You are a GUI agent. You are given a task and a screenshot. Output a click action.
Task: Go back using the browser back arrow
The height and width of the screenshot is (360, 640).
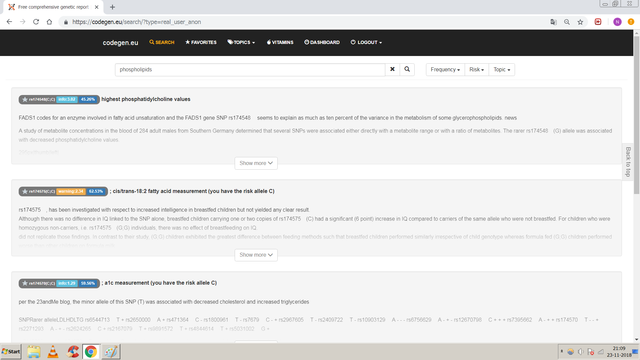click(9, 22)
